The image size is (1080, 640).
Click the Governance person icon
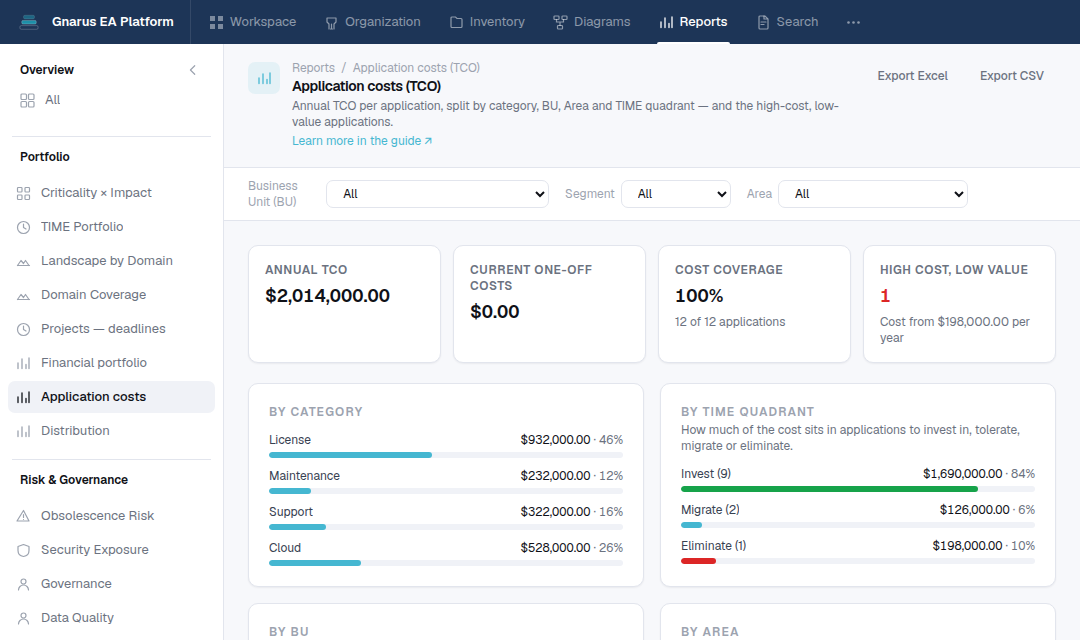point(23,584)
